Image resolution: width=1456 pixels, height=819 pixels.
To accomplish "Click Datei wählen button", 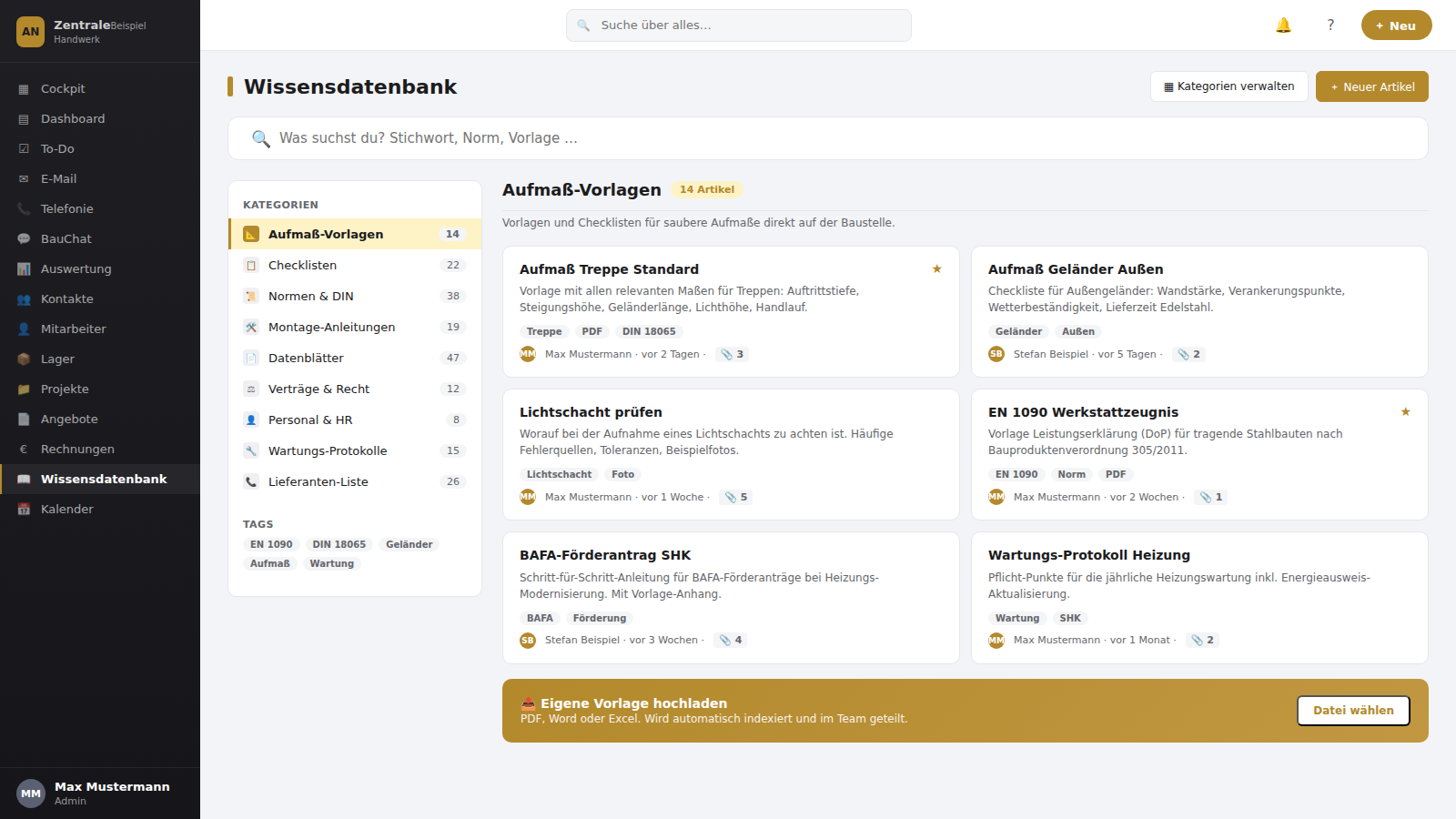I will [x=1353, y=711].
